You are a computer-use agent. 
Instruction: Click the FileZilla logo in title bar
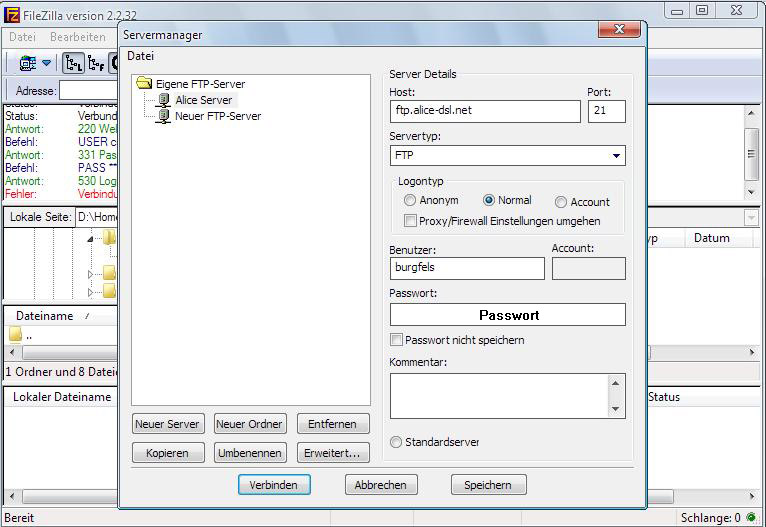pyautogui.click(x=12, y=11)
